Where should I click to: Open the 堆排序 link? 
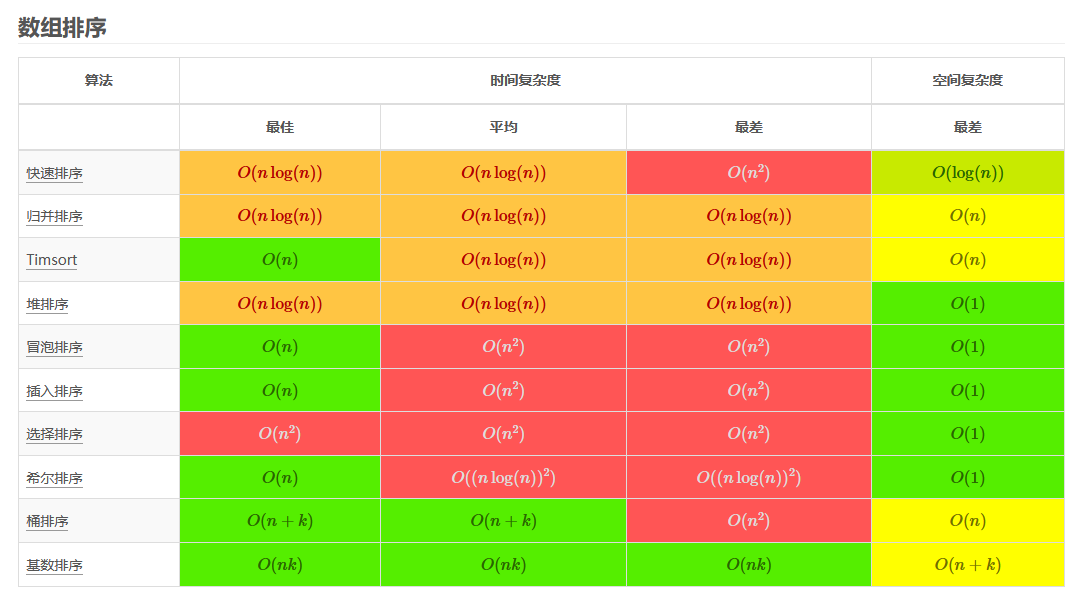point(47,304)
